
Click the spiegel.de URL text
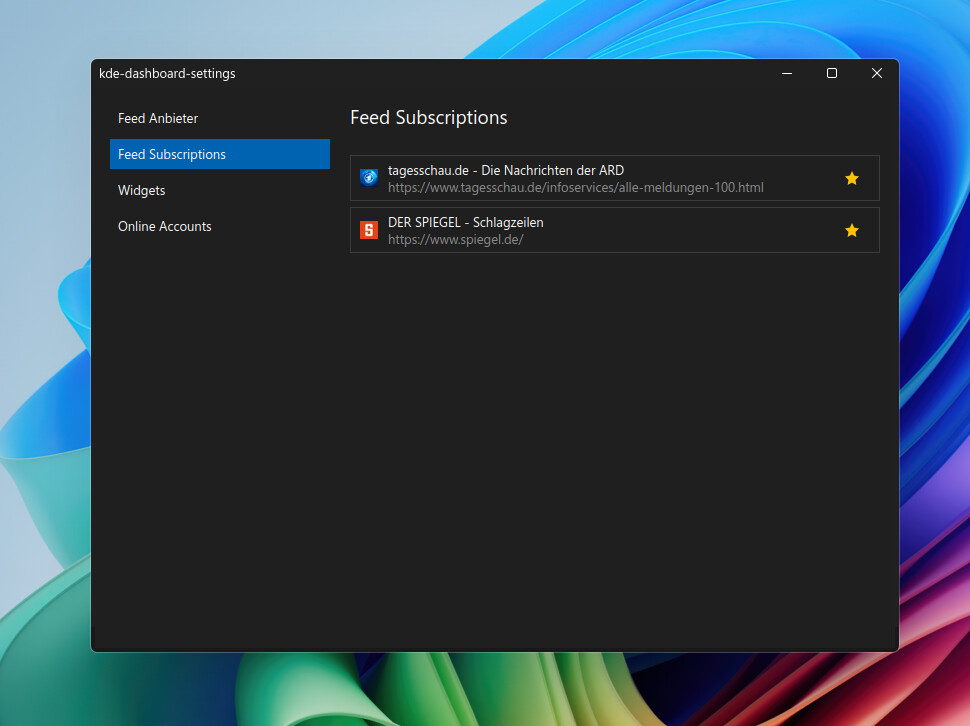coord(455,239)
